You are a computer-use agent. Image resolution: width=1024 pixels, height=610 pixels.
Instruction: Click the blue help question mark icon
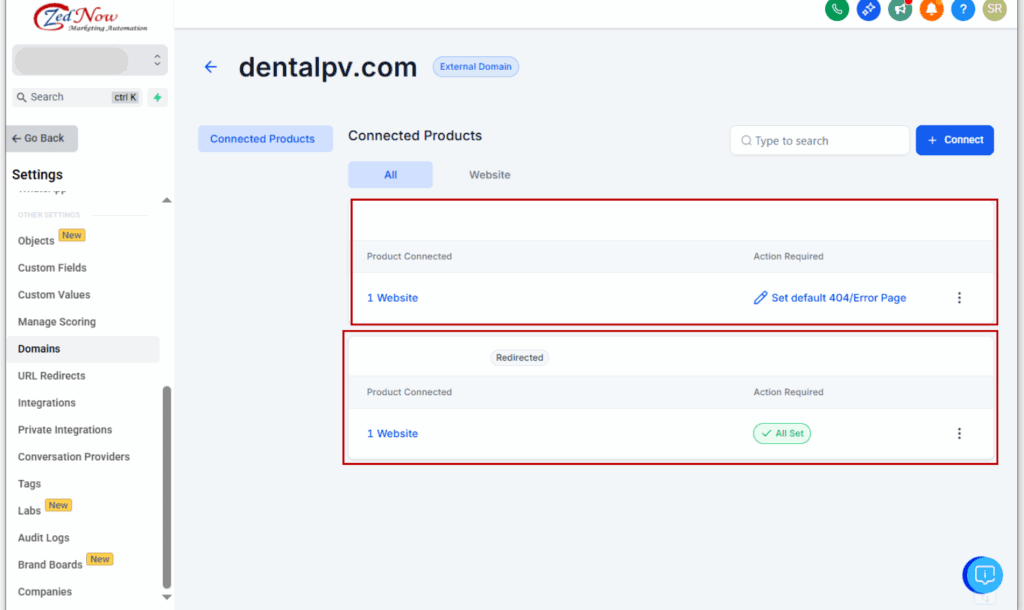tap(963, 9)
